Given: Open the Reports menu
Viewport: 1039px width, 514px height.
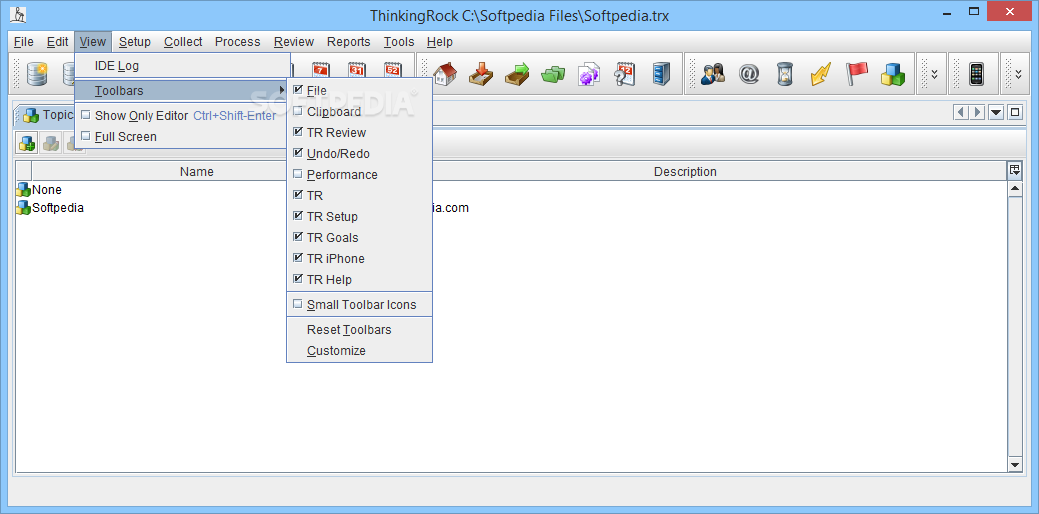Looking at the screenshot, I should (349, 42).
